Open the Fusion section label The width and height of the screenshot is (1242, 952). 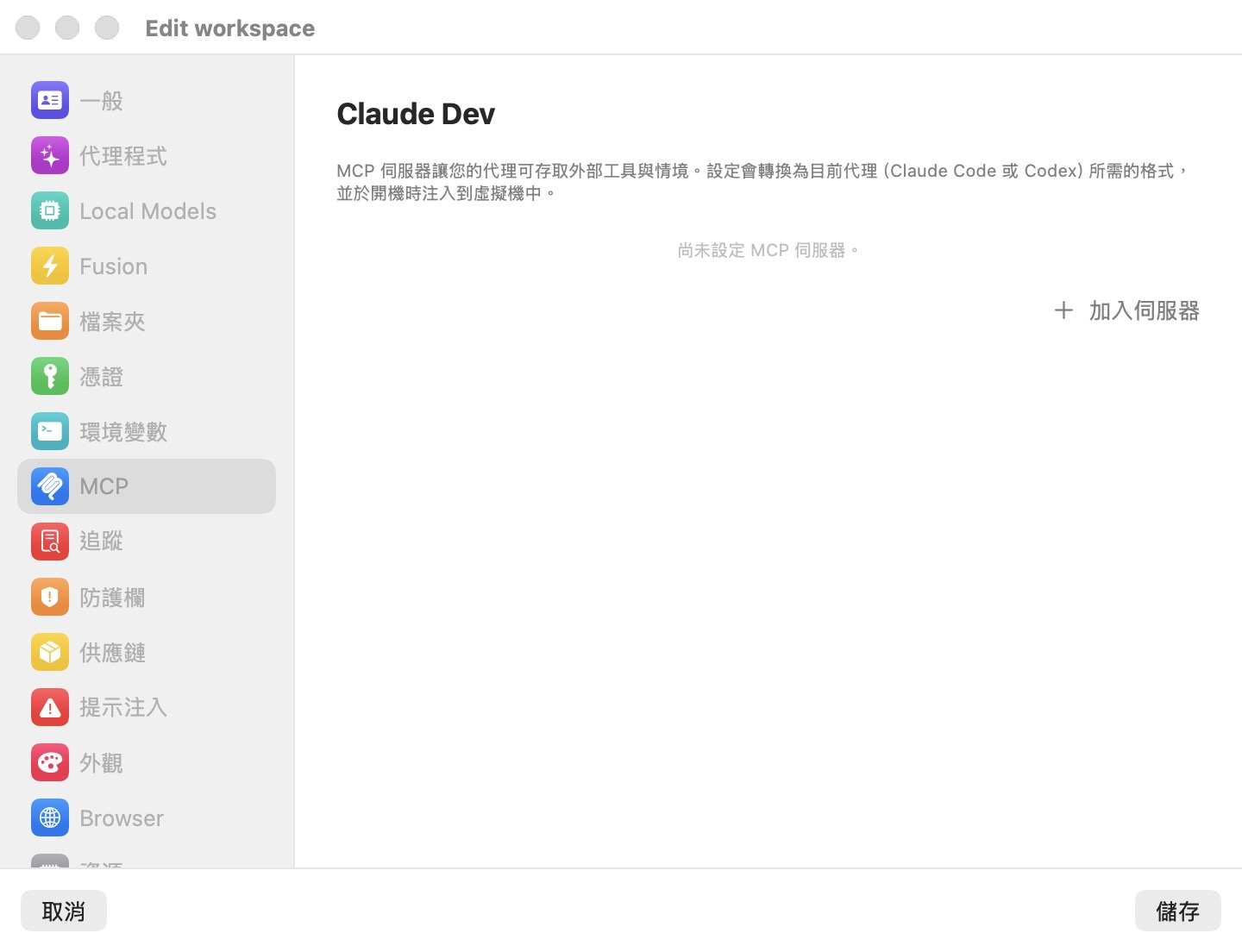point(114,266)
